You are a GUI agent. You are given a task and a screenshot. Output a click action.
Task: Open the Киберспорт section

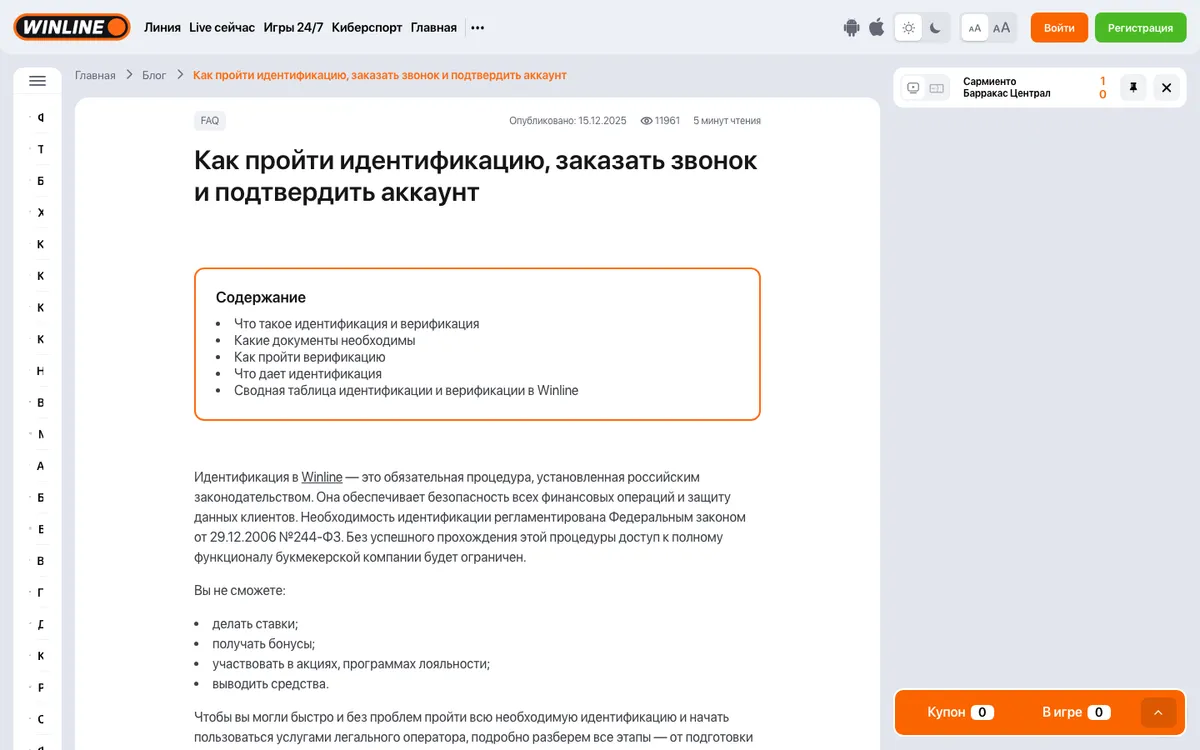(x=367, y=28)
